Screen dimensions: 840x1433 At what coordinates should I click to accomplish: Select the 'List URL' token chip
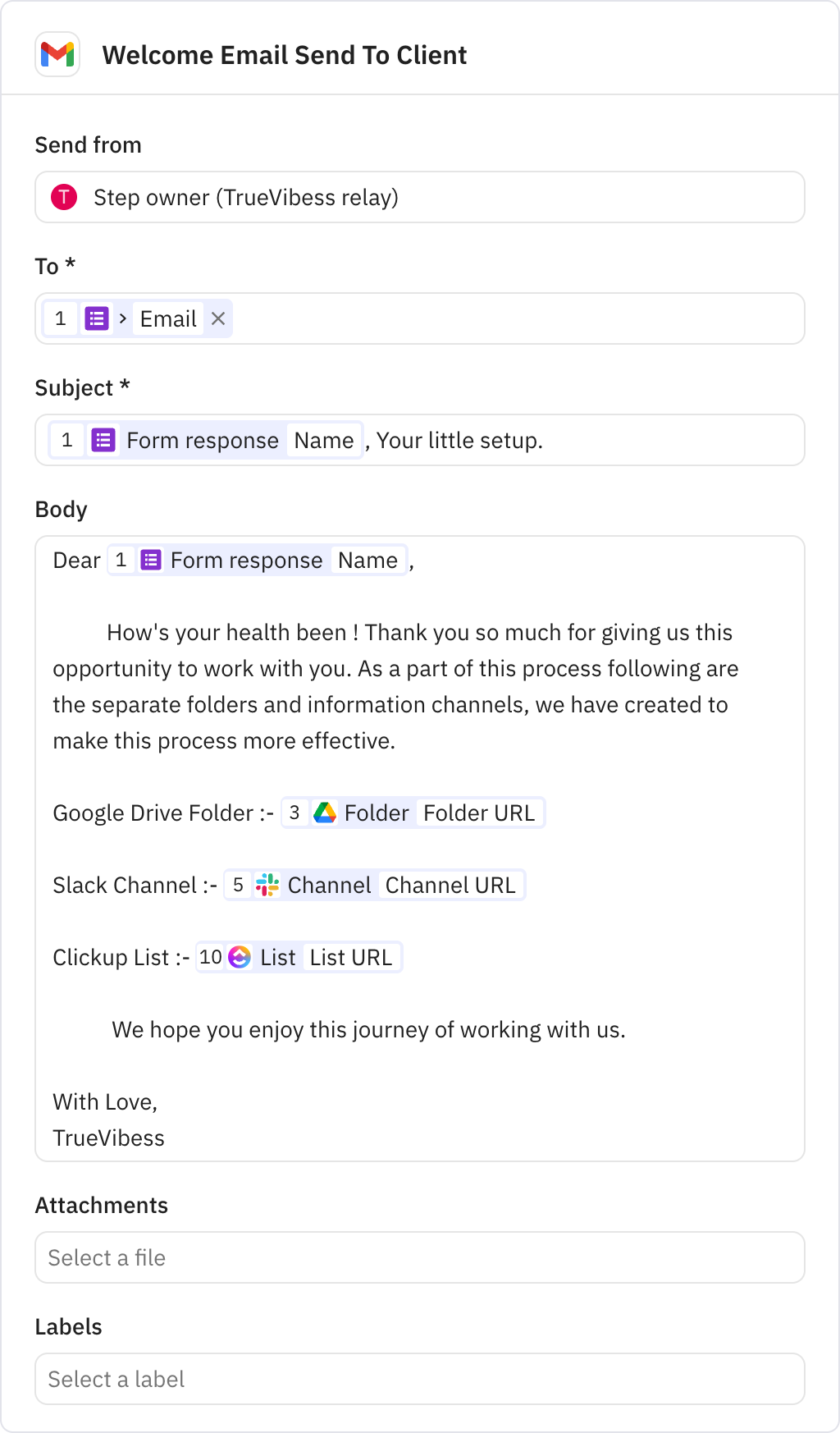coord(352,957)
